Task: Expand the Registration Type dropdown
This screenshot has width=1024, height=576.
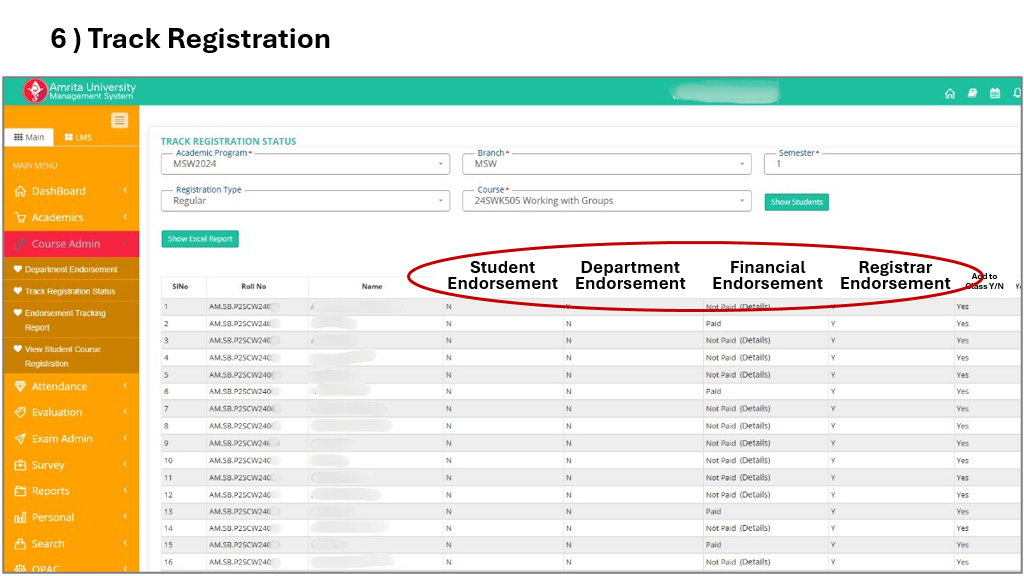Action: point(305,201)
